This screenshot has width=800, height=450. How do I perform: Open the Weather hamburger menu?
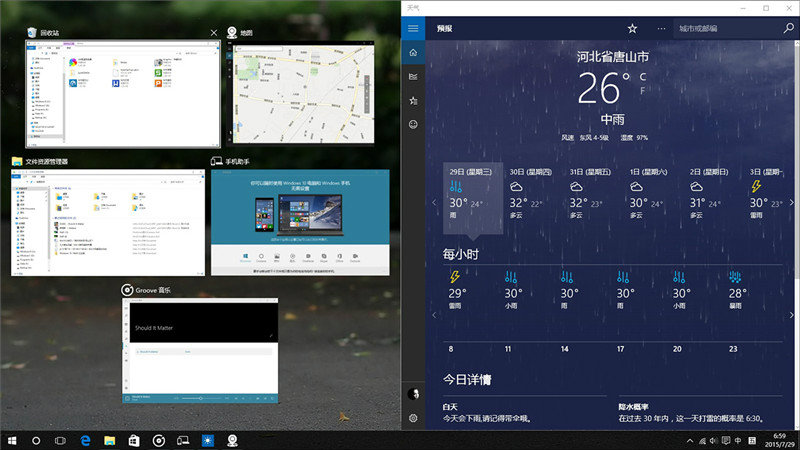click(412, 28)
